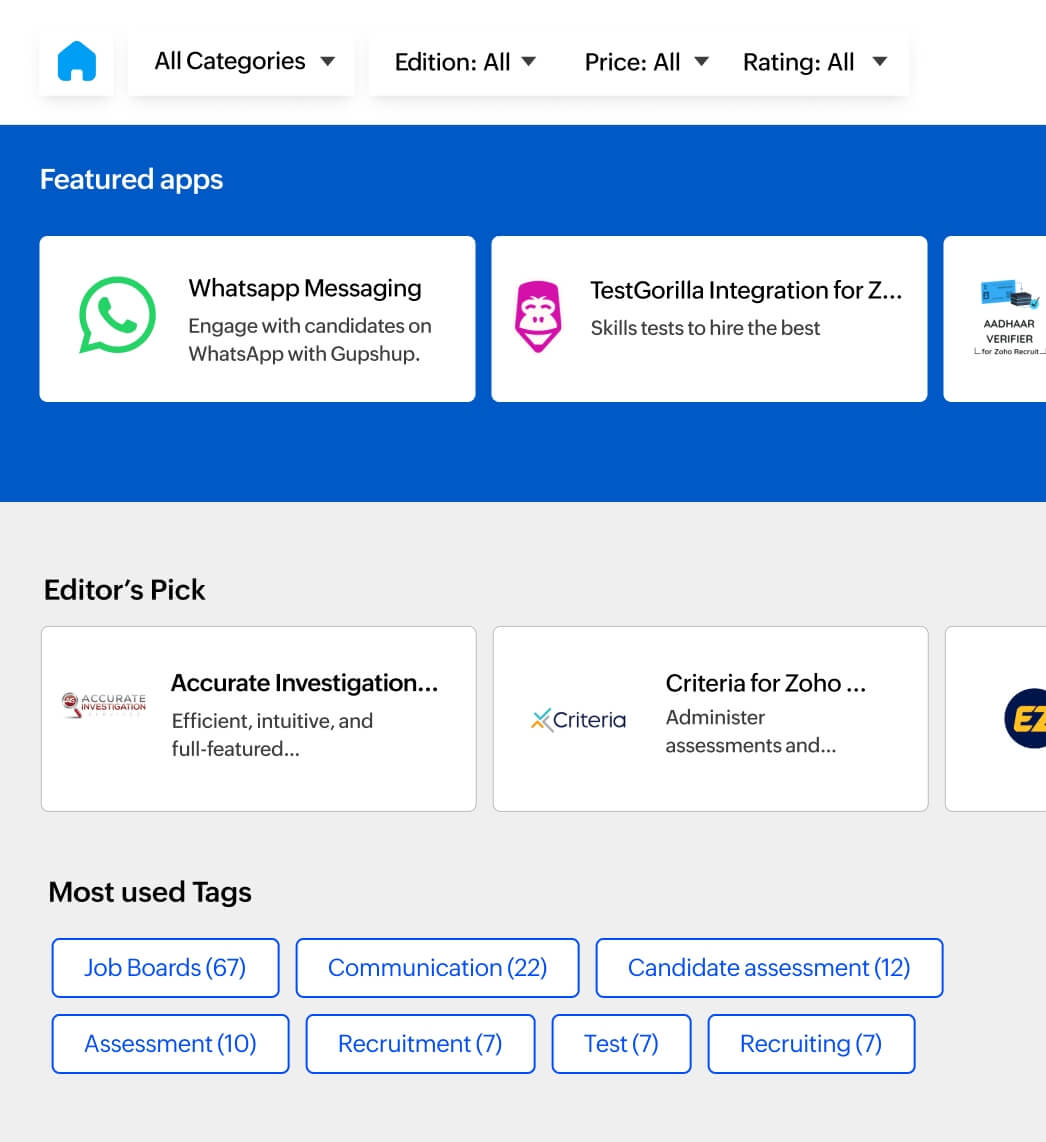Screen dimensions: 1046x1142
Task: Toggle the Job Boards (67) tag filter
Action: (x=165, y=967)
